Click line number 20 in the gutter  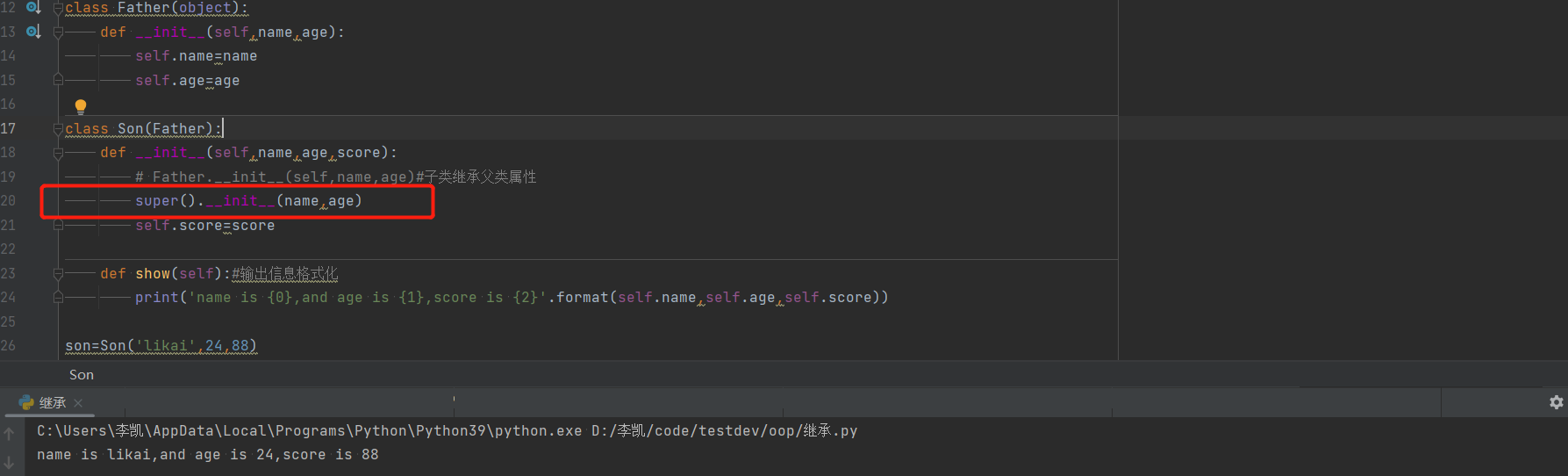click(9, 201)
